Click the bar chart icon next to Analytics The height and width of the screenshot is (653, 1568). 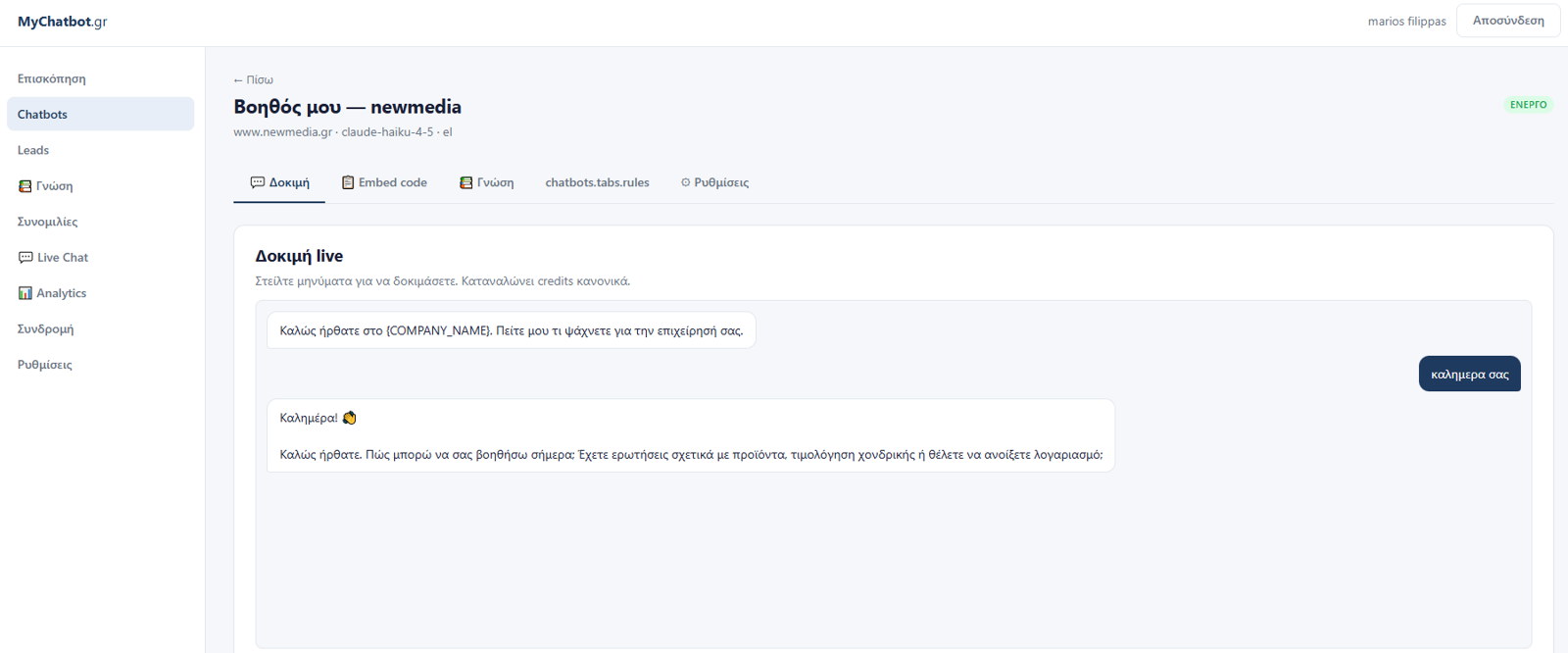pyautogui.click(x=25, y=293)
